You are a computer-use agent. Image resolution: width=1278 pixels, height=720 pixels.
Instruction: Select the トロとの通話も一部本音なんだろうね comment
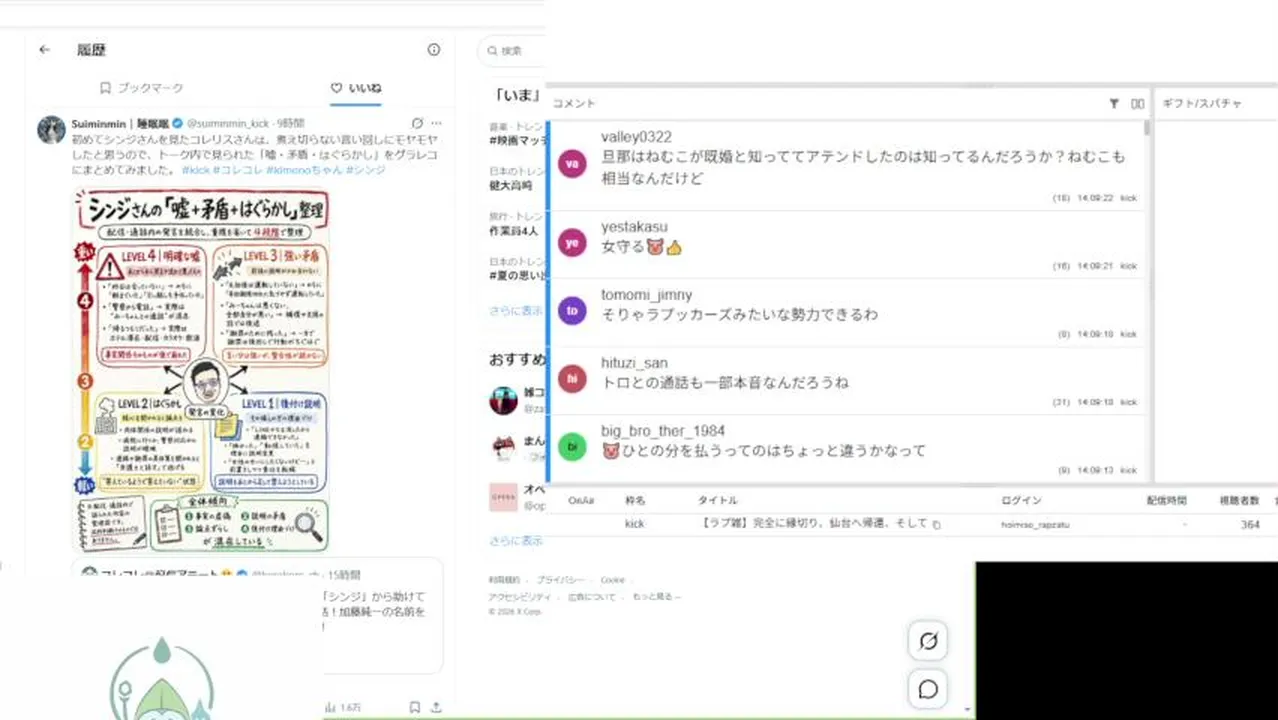(725, 383)
